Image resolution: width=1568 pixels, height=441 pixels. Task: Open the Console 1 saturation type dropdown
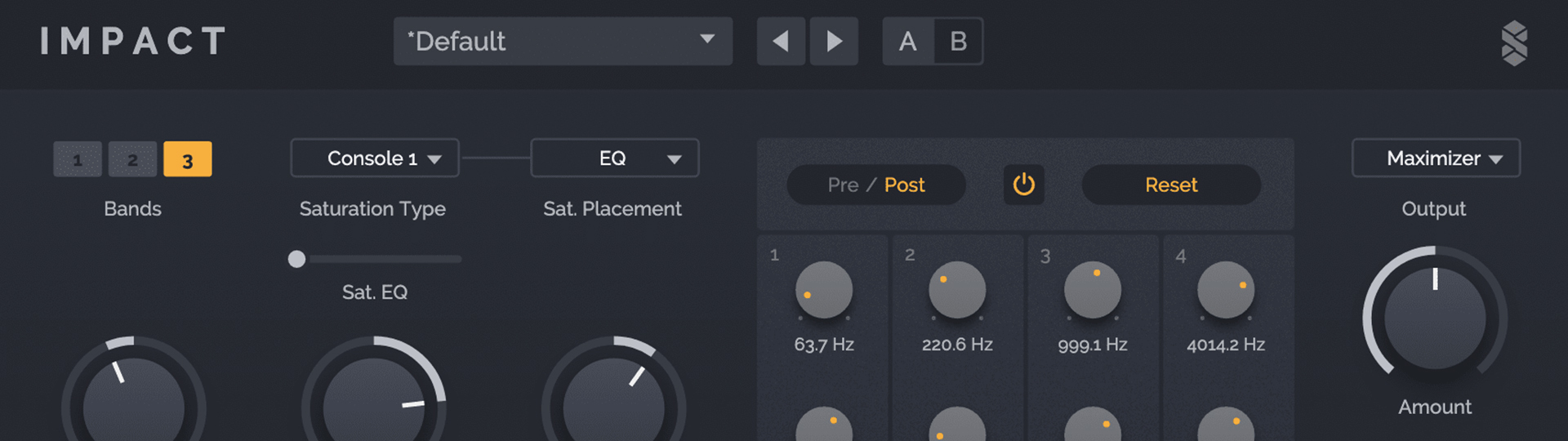tap(375, 158)
